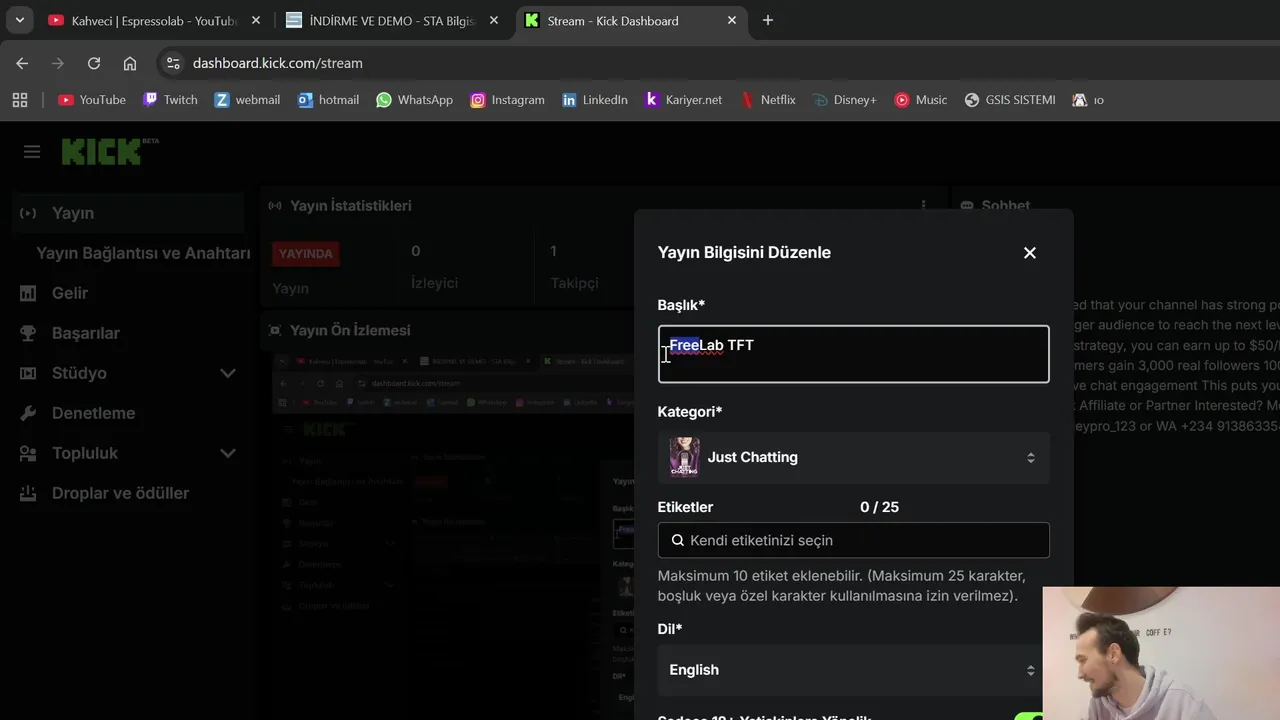Open the last bookmark labeled ıo
This screenshot has width=1280, height=720.
tap(1088, 100)
